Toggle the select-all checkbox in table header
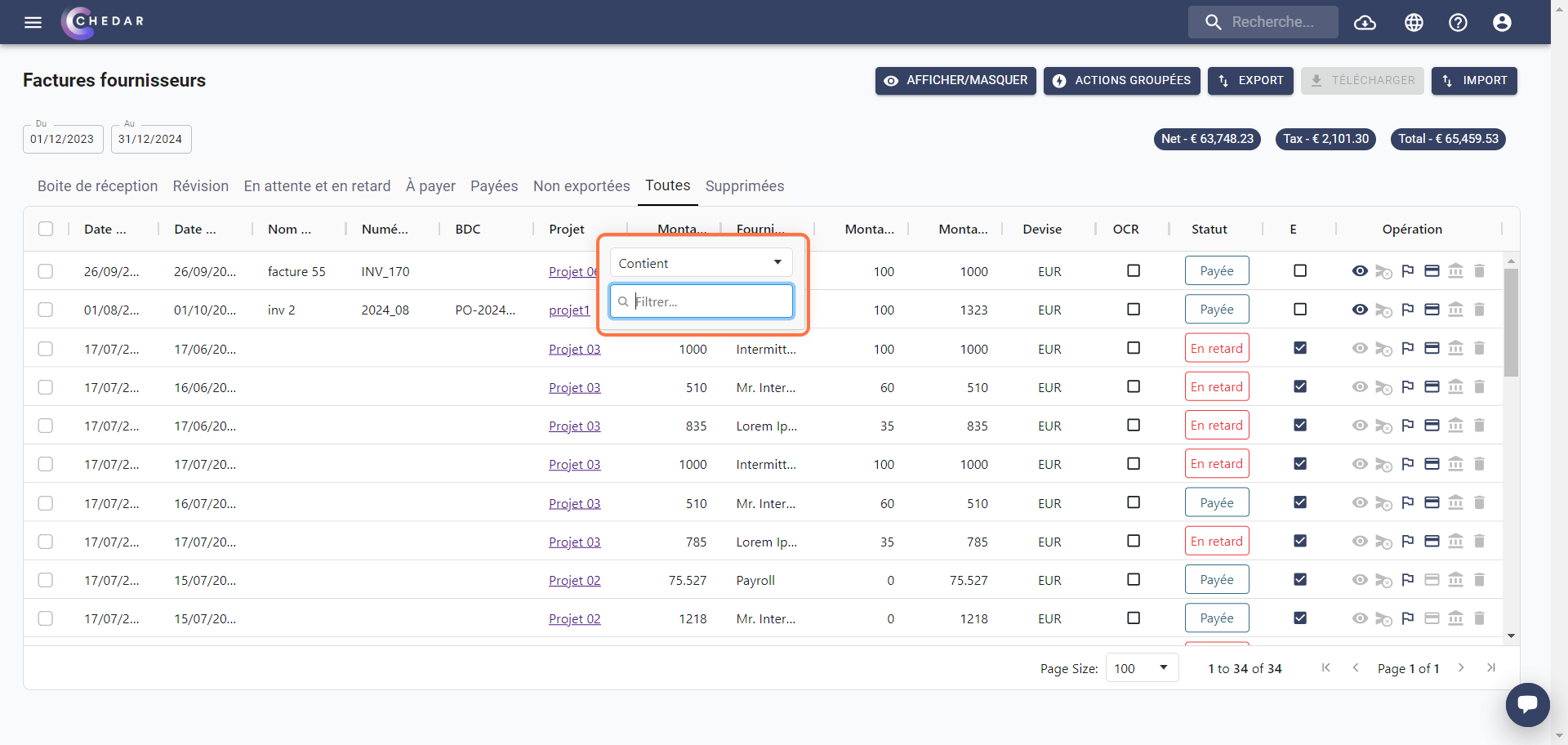The image size is (1568, 745). point(46,229)
